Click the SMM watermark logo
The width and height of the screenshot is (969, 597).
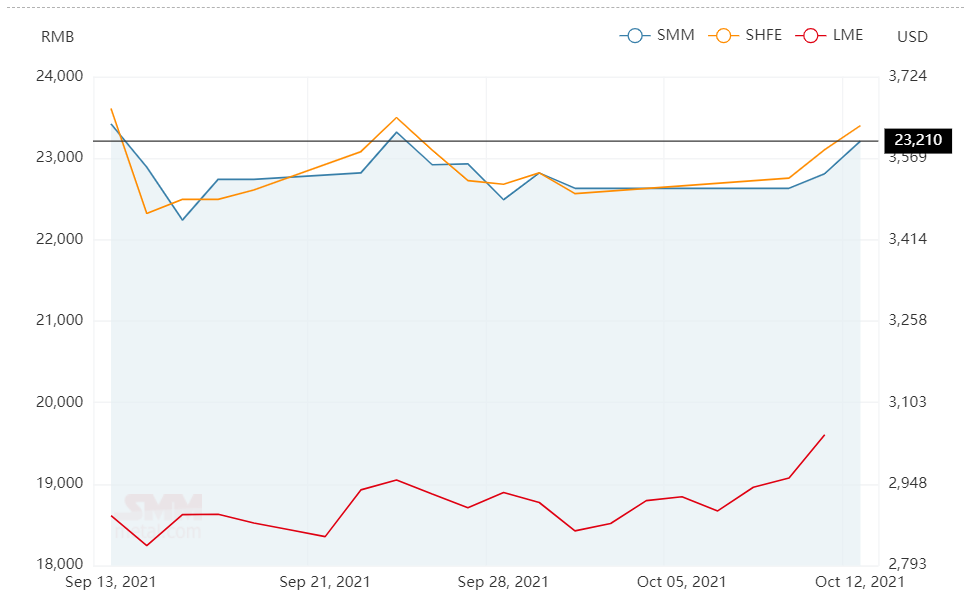pyautogui.click(x=159, y=515)
